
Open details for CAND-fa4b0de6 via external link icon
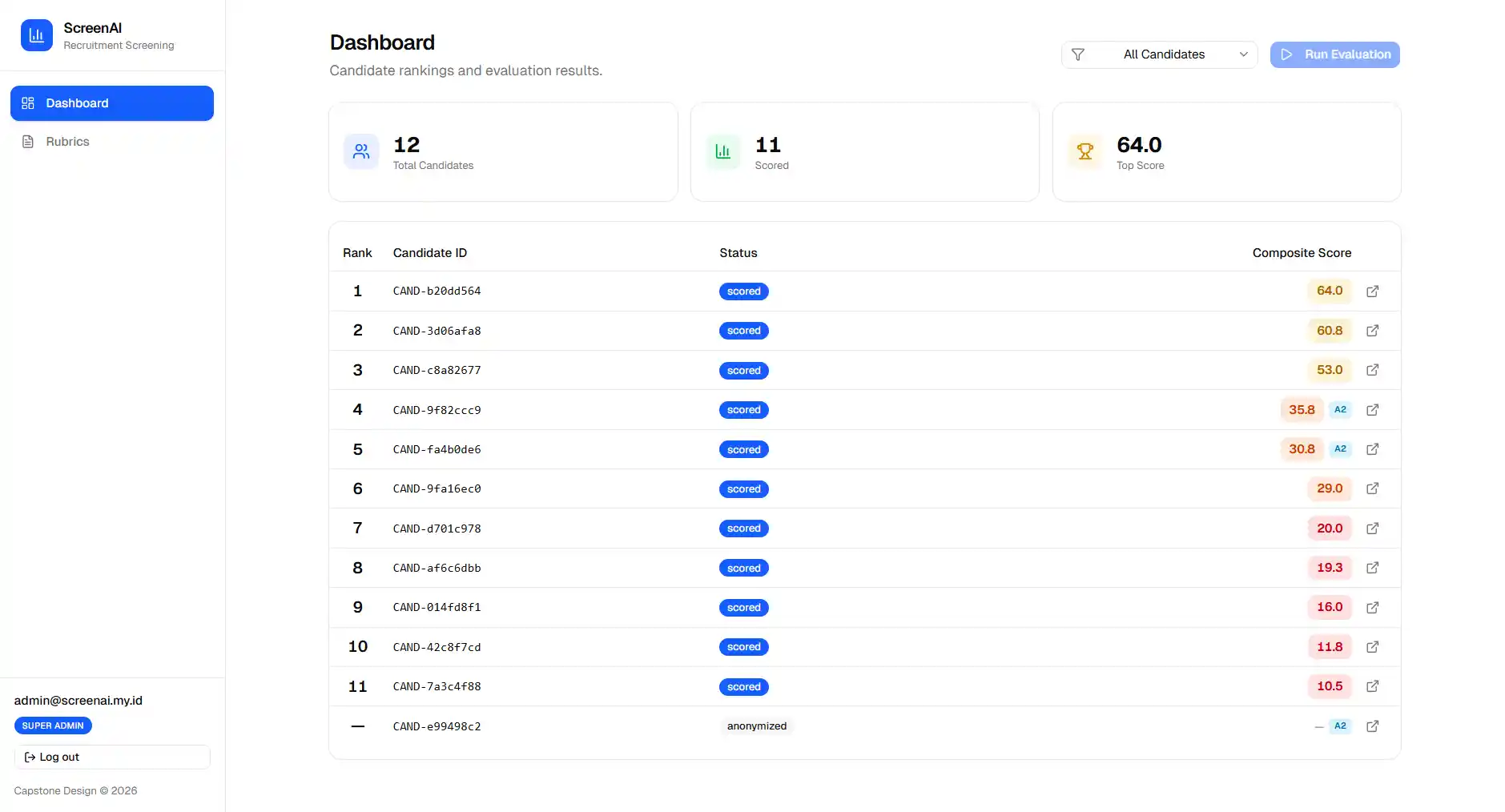pyautogui.click(x=1372, y=449)
